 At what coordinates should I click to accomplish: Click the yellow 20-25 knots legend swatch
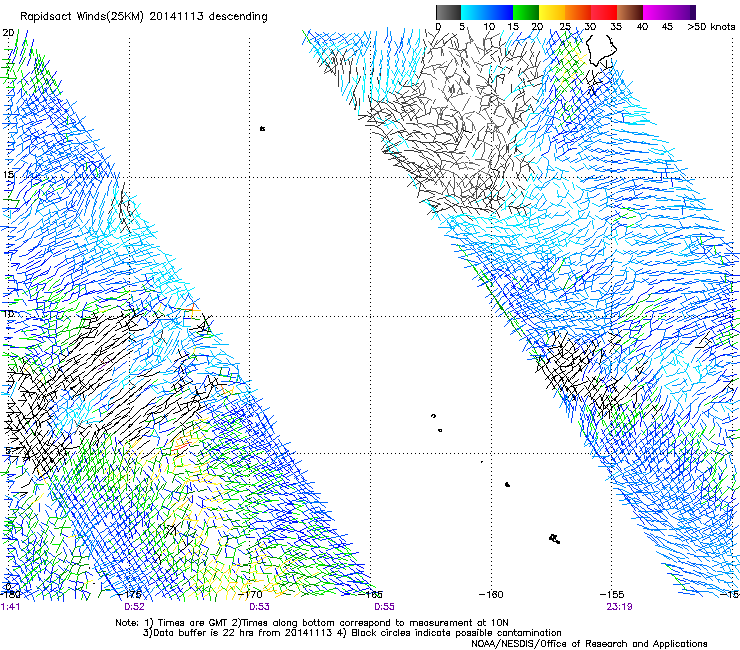(x=552, y=12)
